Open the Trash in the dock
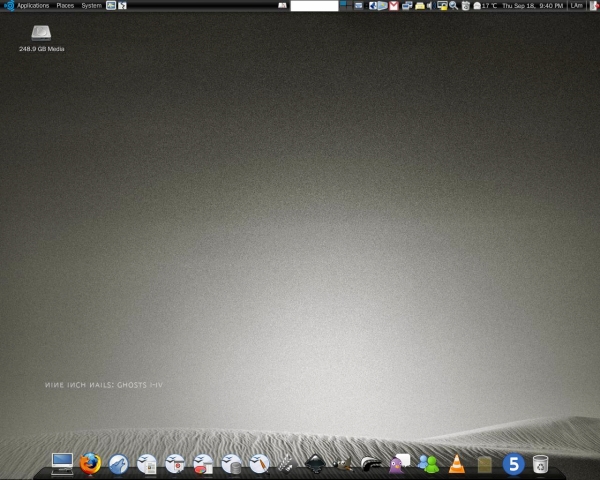This screenshot has width=600, height=480. pos(540,464)
